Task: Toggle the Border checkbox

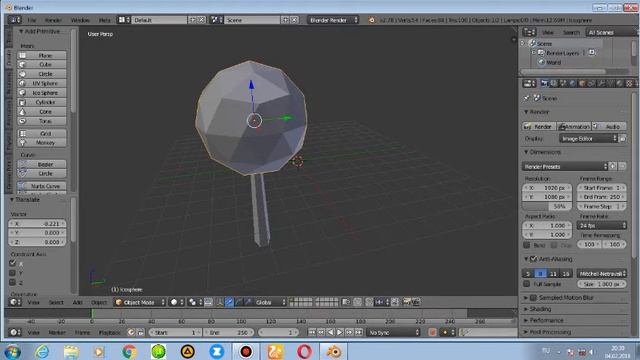Action: click(527, 245)
